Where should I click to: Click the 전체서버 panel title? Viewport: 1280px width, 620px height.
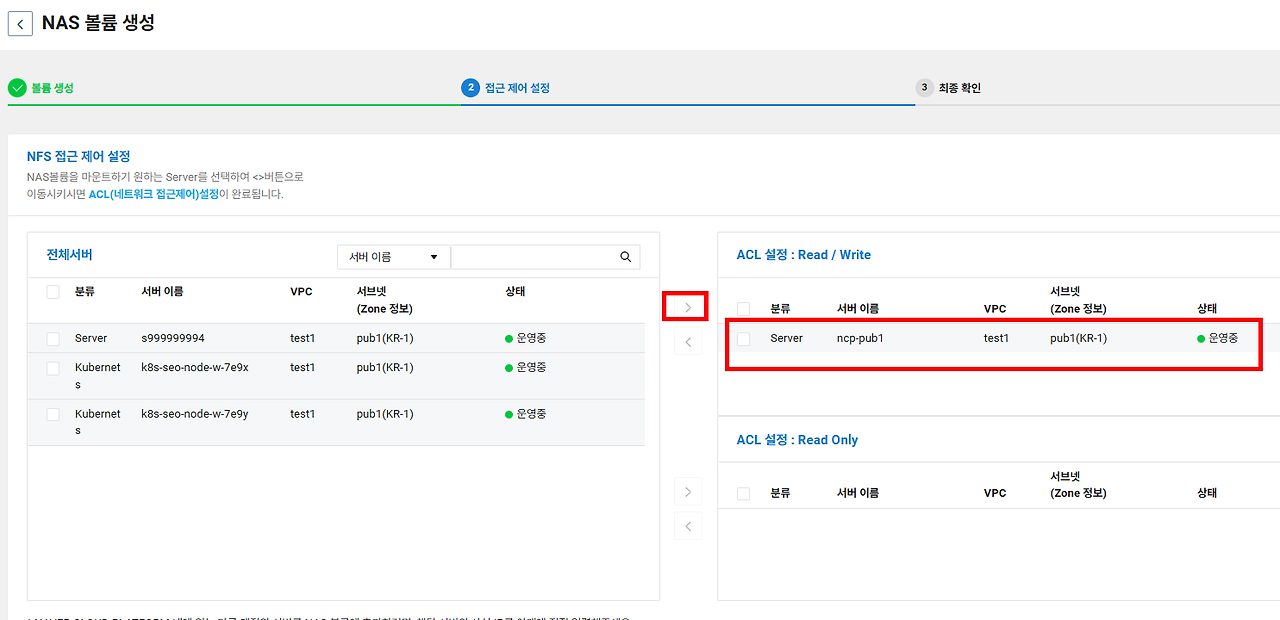pos(70,255)
